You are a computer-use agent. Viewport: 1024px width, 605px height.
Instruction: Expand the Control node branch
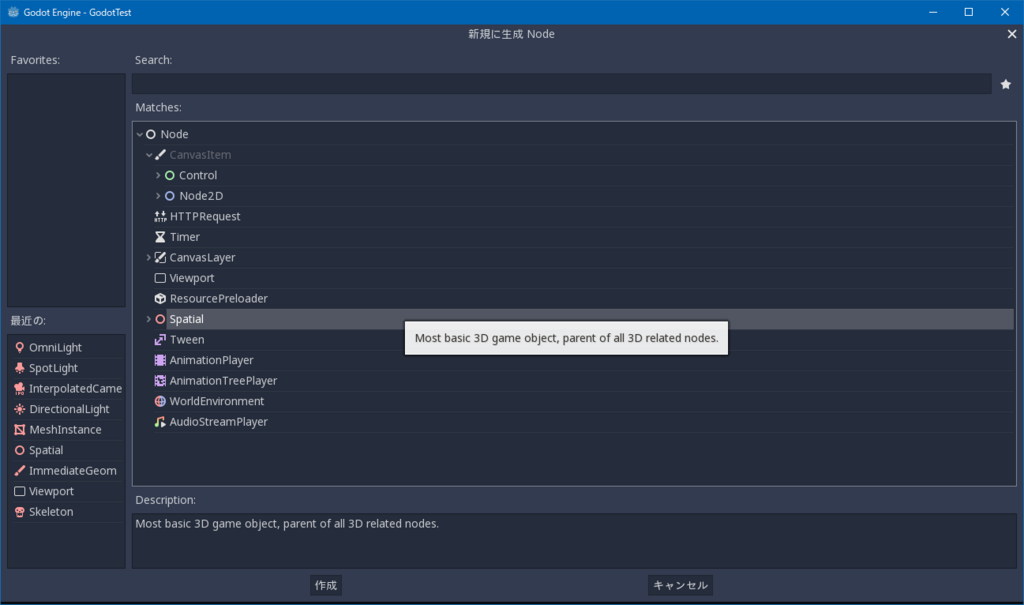158,175
